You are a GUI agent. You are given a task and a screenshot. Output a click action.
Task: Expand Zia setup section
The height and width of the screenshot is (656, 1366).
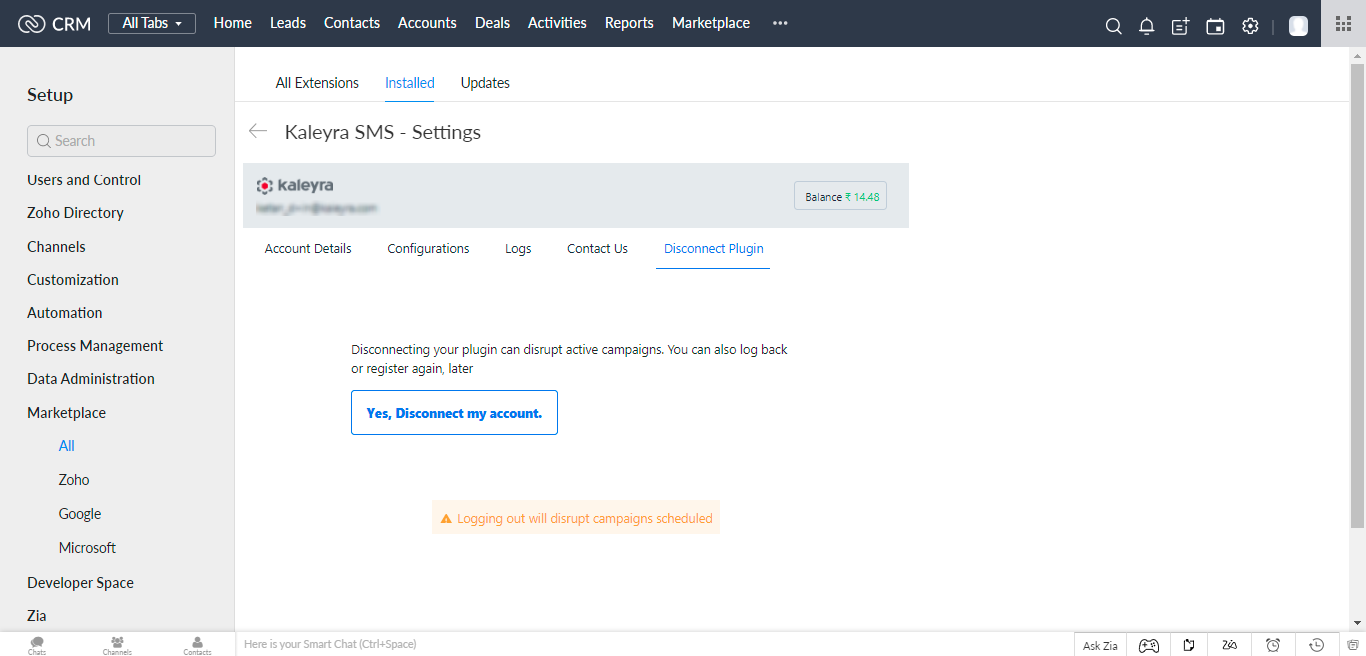tap(37, 616)
